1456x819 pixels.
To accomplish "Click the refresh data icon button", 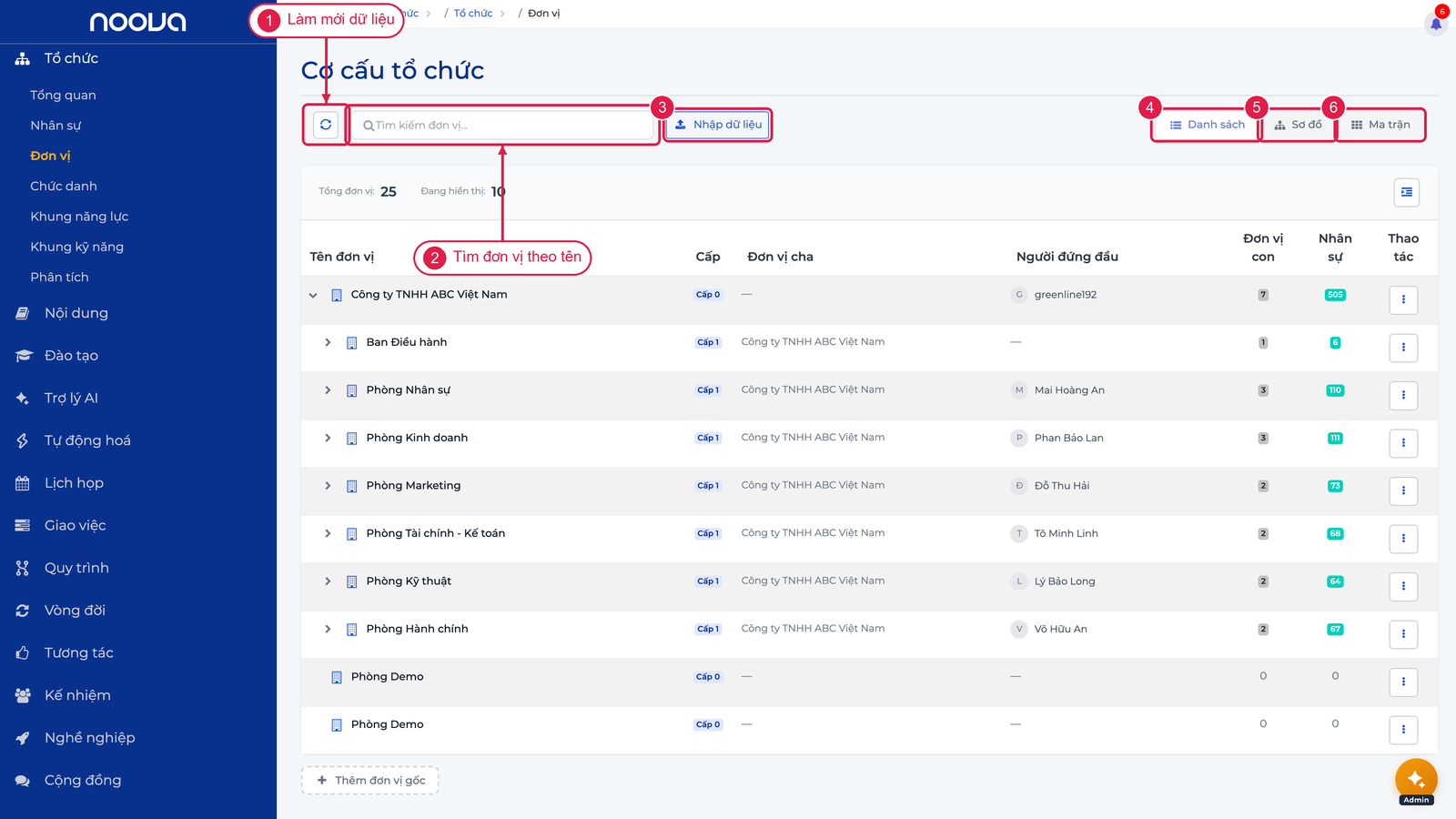I will (326, 125).
